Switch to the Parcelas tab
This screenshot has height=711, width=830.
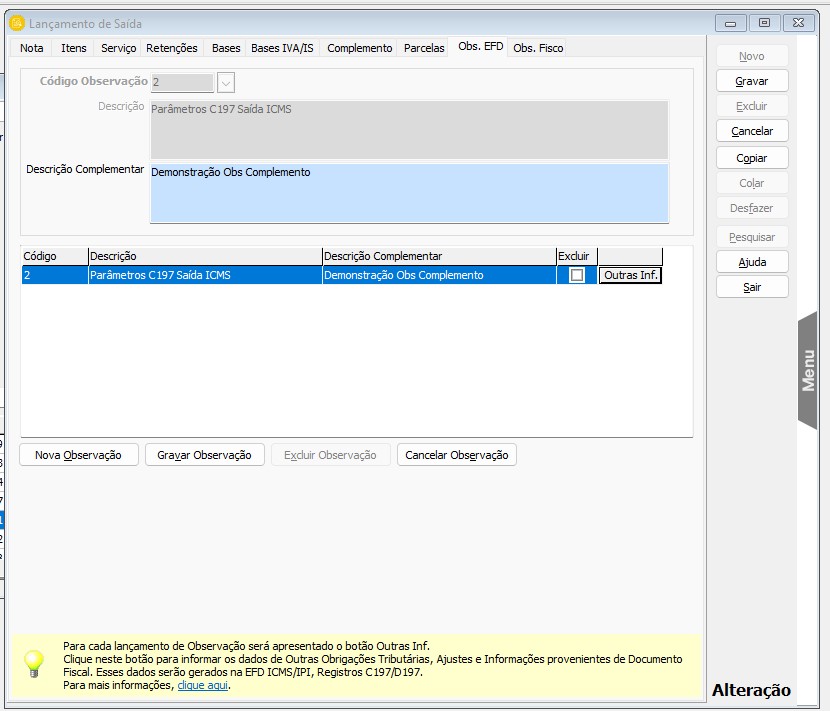point(424,48)
